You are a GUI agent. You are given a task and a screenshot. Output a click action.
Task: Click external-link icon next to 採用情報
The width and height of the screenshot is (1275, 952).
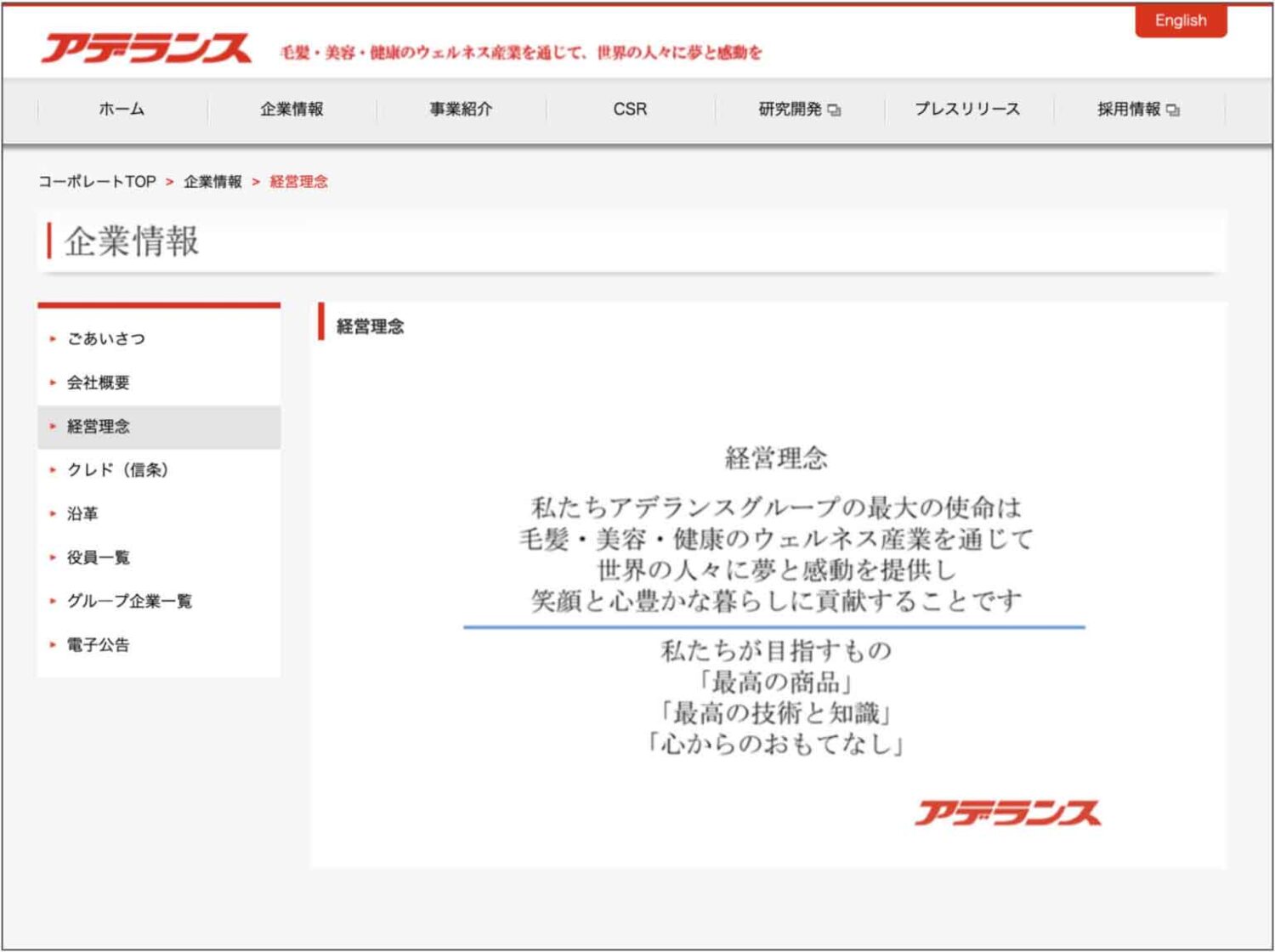pos(1173,110)
